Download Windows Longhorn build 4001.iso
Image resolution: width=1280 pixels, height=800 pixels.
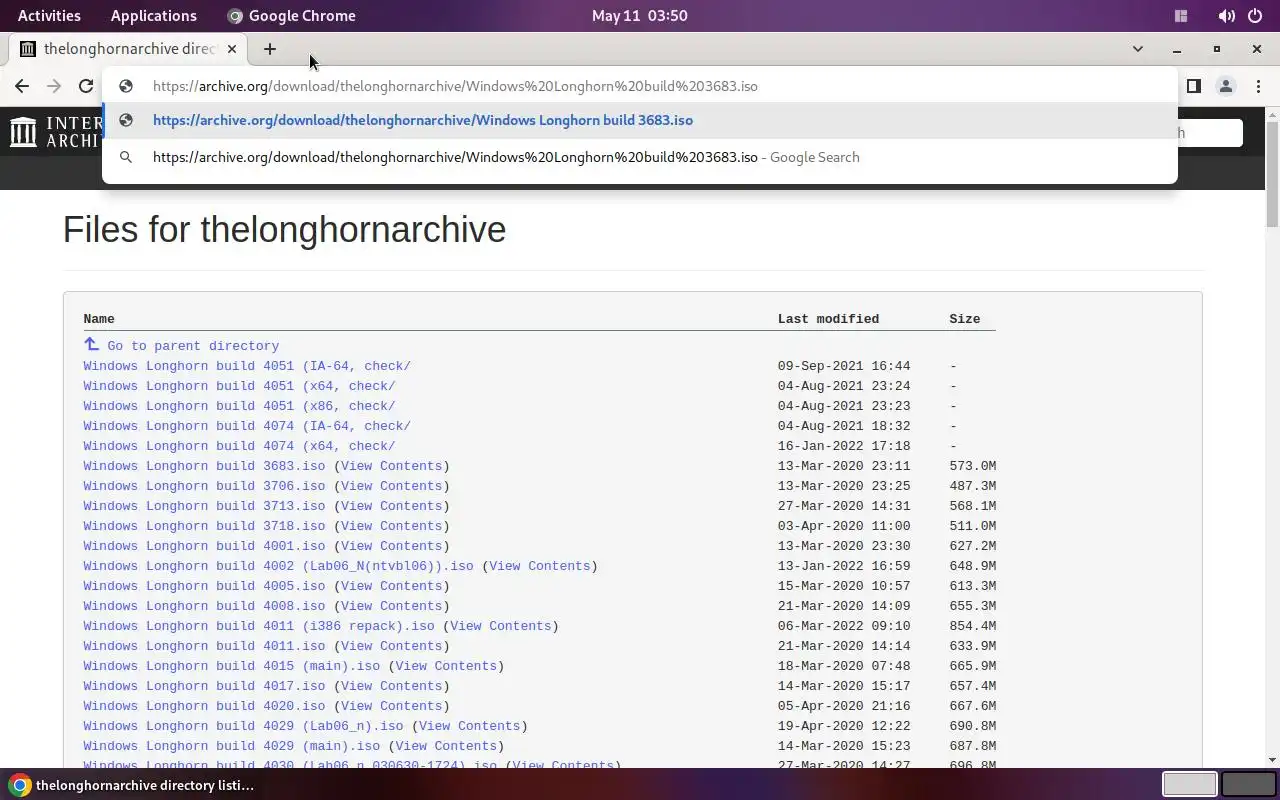point(204,546)
